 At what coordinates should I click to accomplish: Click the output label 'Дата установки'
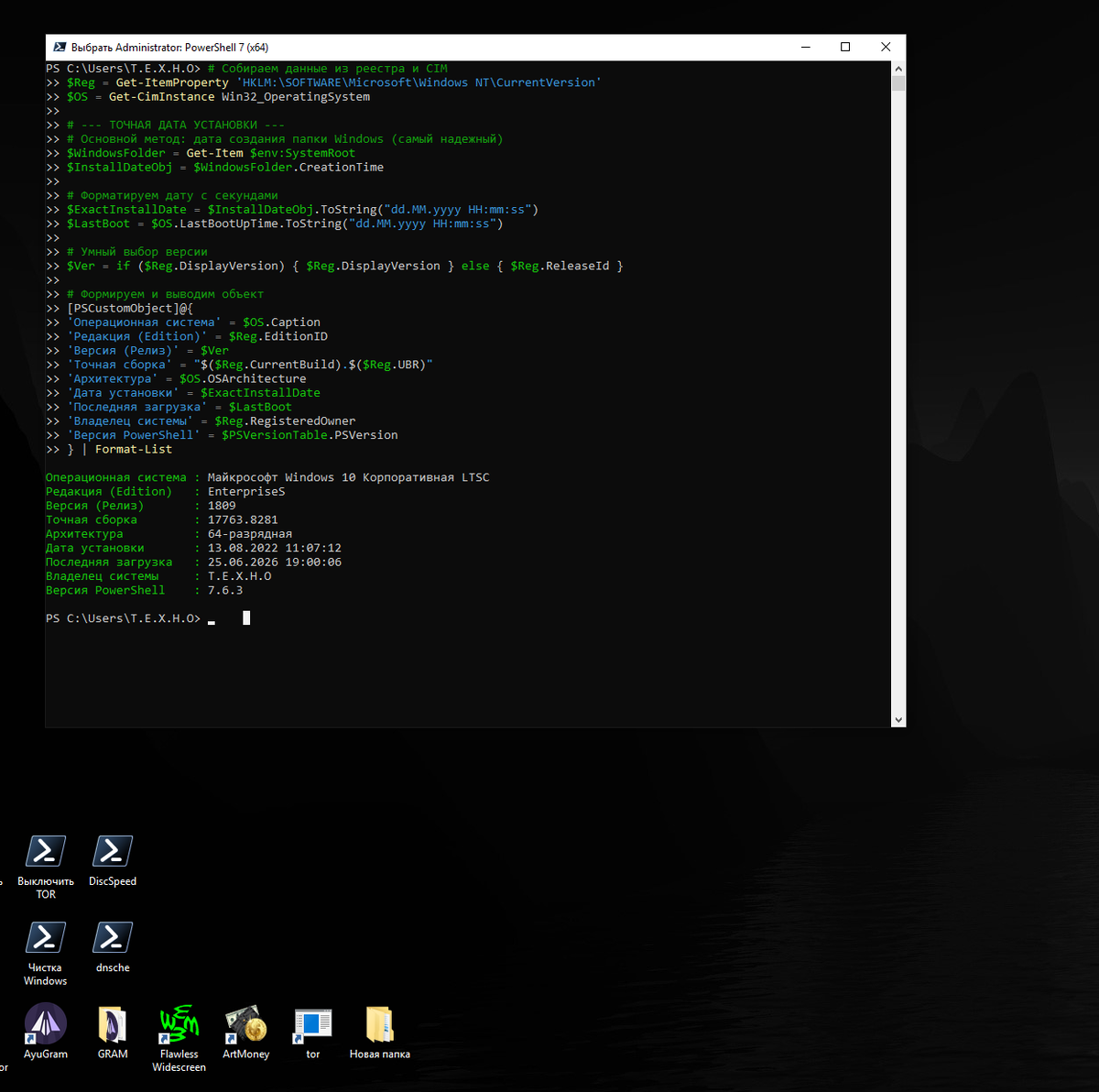pos(95,548)
